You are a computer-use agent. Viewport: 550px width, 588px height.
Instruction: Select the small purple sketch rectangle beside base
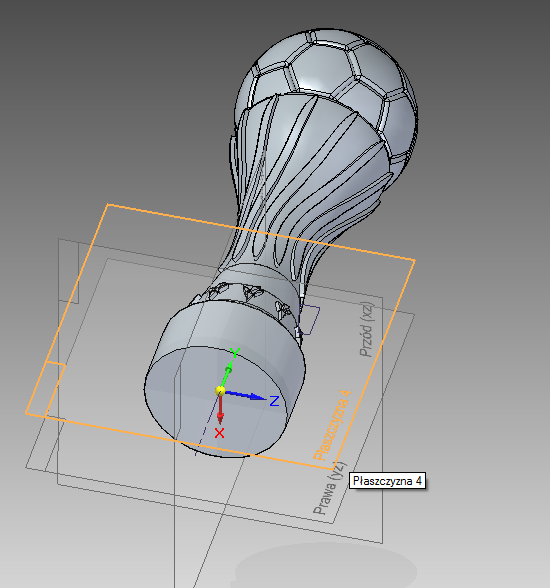tap(309, 320)
